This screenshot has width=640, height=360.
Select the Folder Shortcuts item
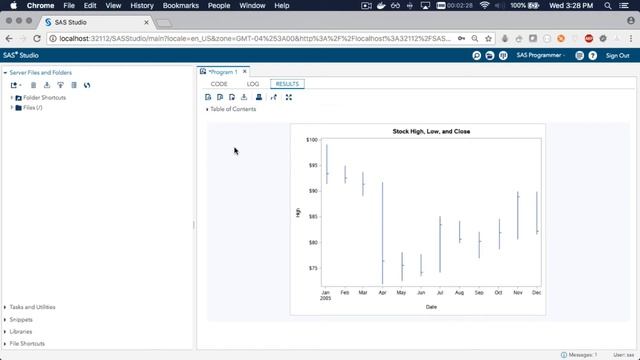click(x=44, y=98)
